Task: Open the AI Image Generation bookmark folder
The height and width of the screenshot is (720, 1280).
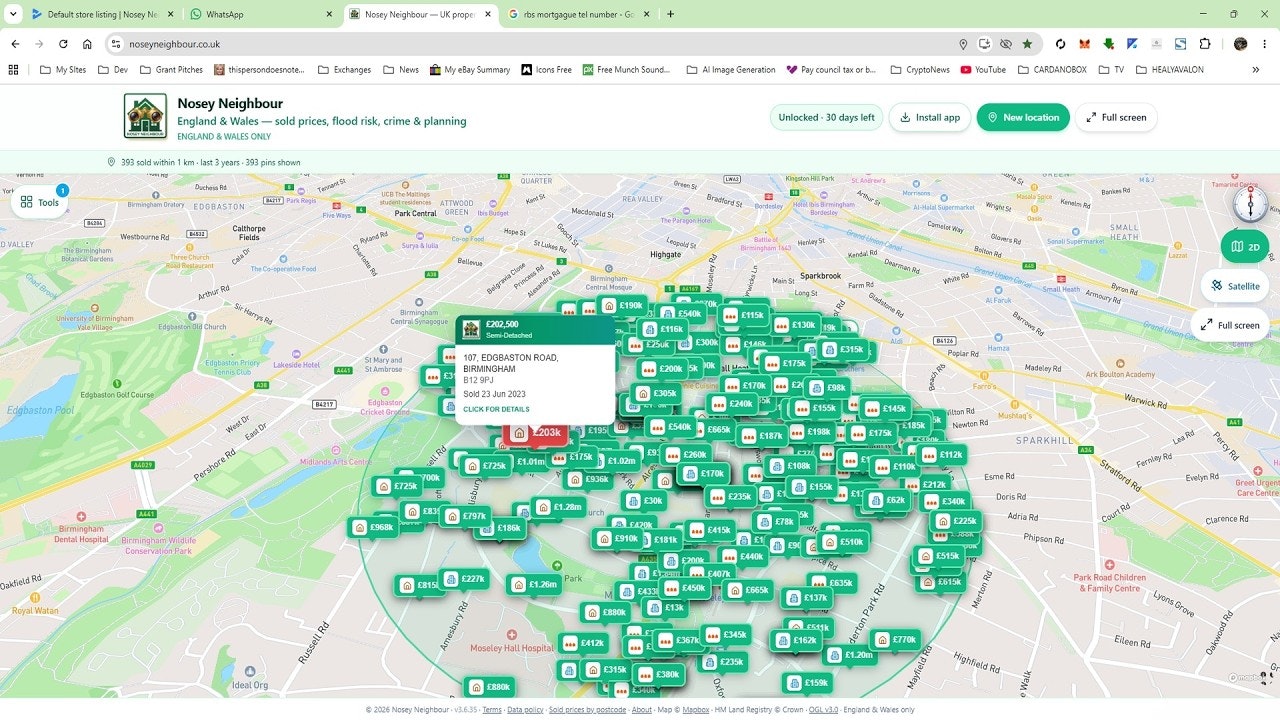Action: click(x=731, y=70)
